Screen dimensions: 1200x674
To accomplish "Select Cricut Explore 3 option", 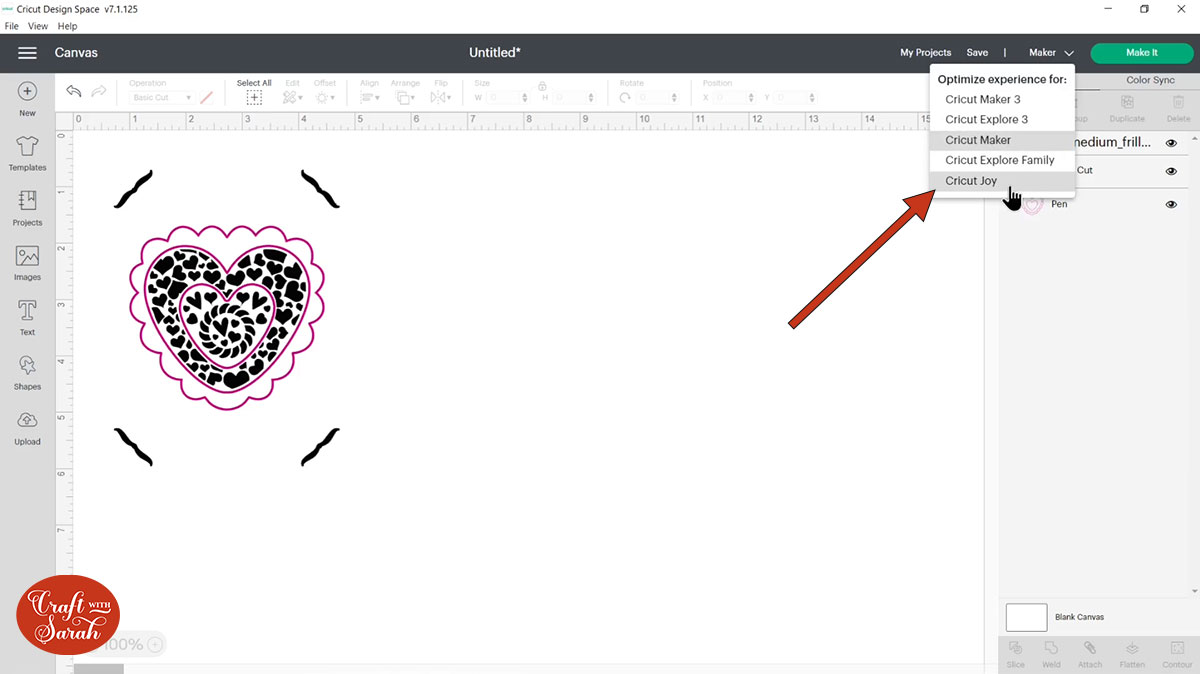I will tap(1002, 119).
